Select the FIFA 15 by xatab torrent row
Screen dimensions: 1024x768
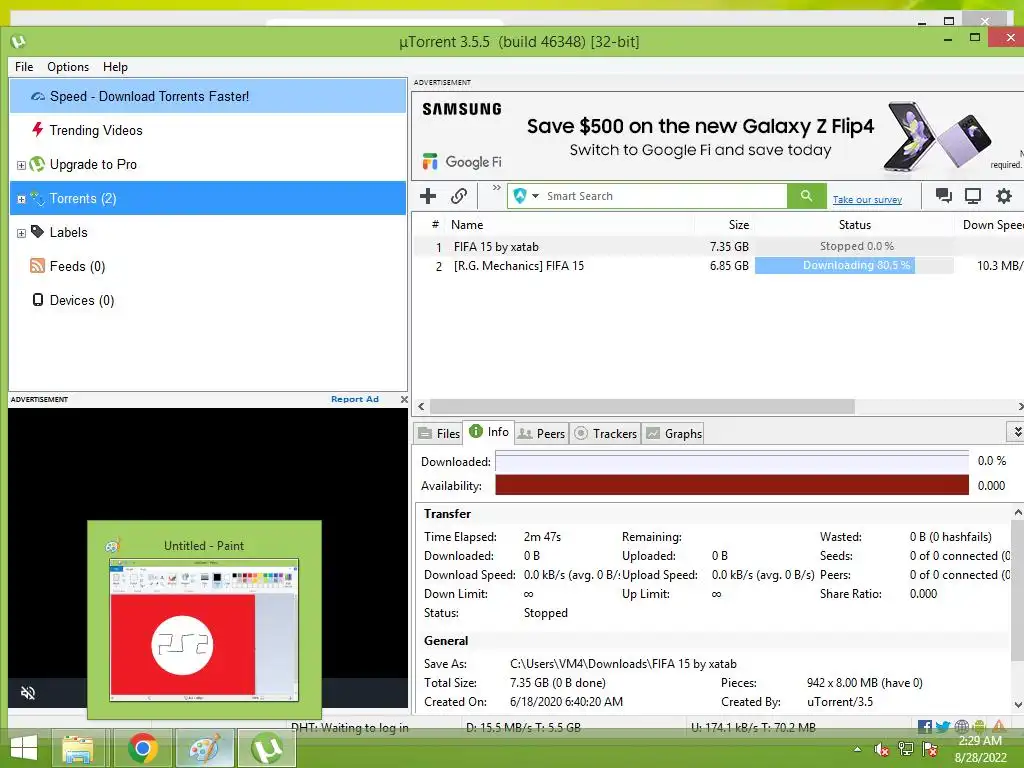point(718,246)
